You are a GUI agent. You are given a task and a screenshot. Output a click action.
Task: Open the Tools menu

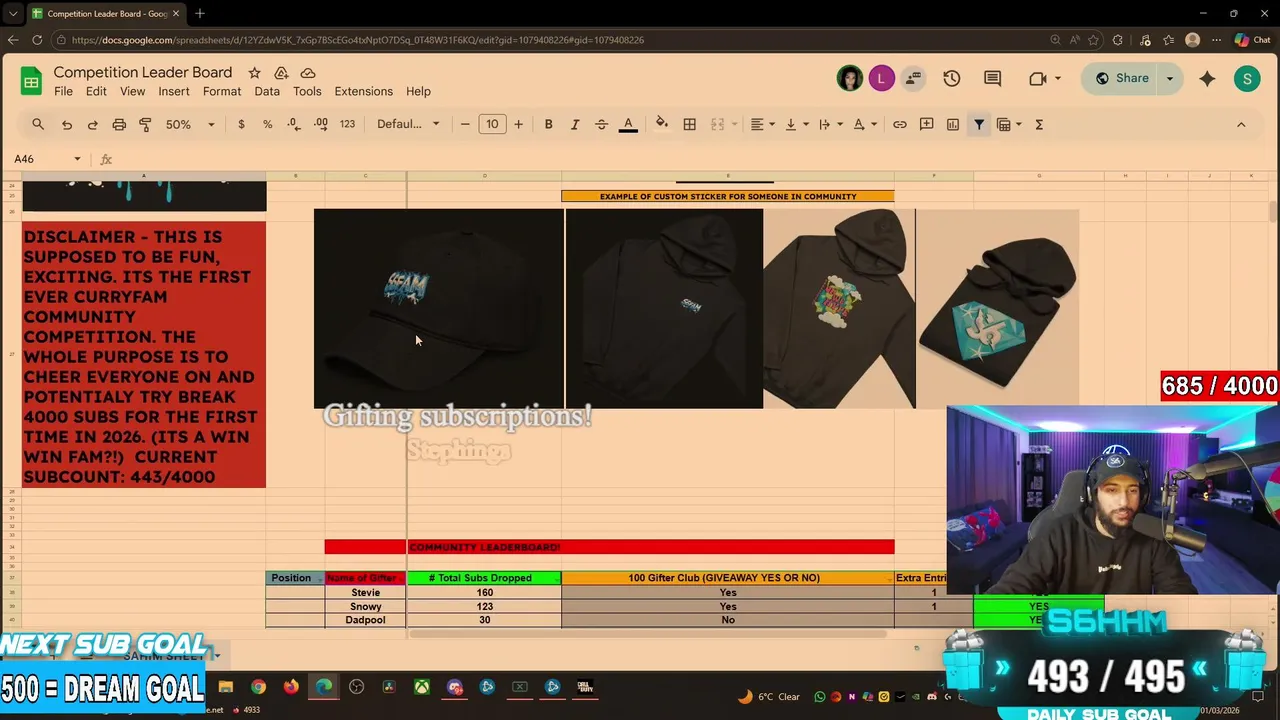307,91
